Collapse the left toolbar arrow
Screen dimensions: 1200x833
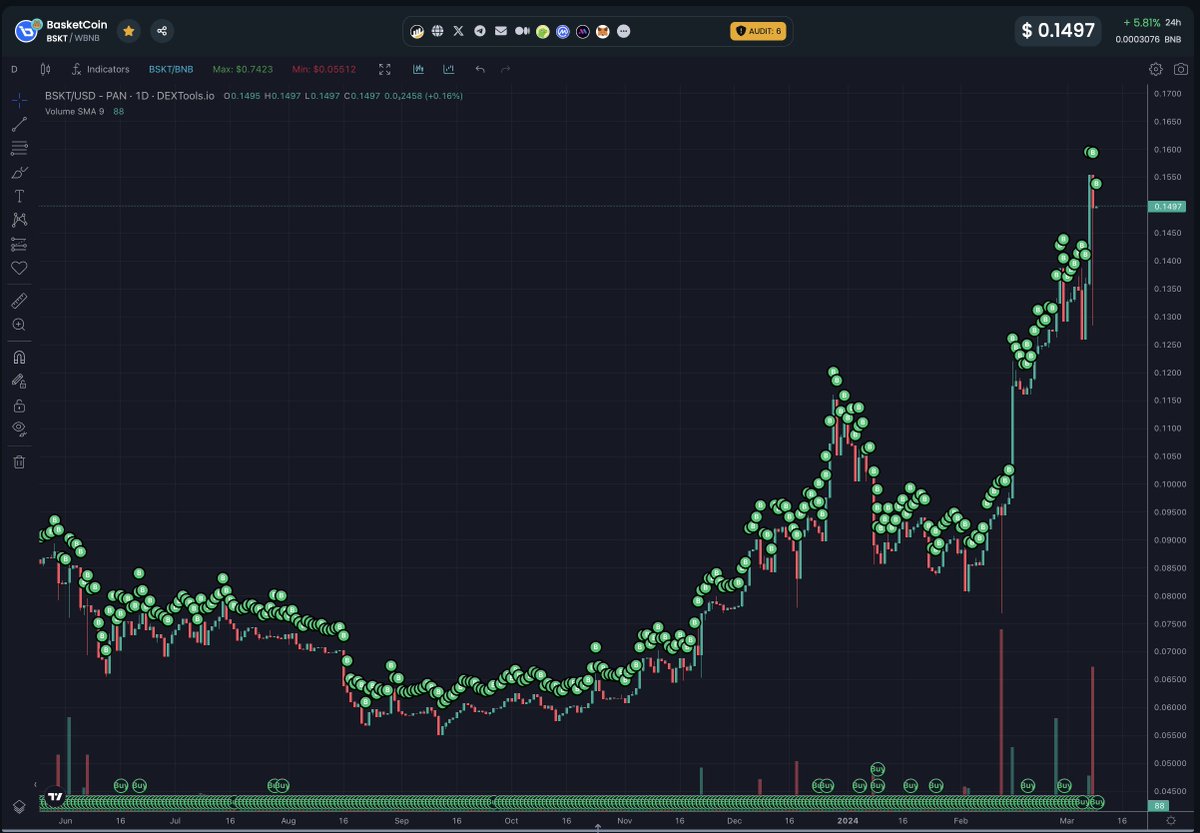(x=36, y=785)
